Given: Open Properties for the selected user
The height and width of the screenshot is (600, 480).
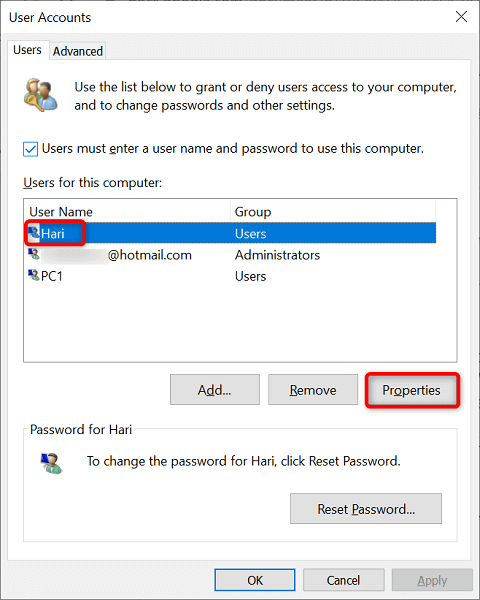Looking at the screenshot, I should pos(411,390).
